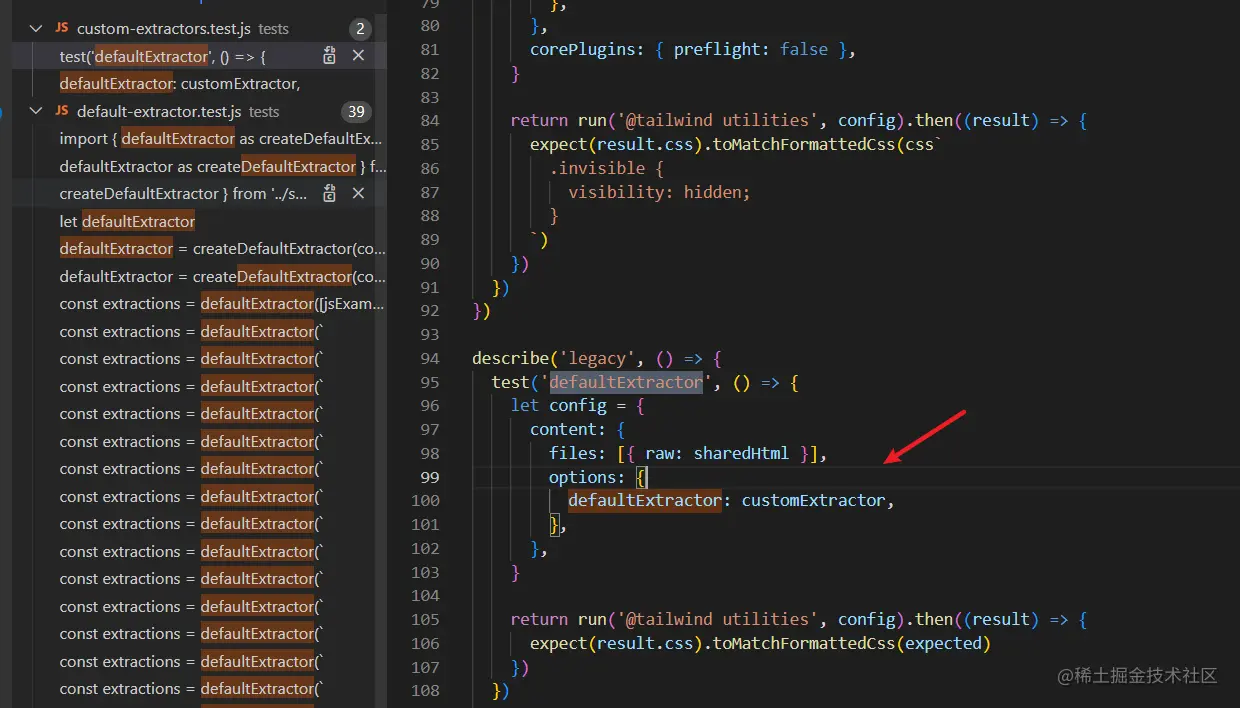Click 'files: [{ raw: sharedHtml }],' line
The height and width of the screenshot is (708, 1240).
point(688,453)
